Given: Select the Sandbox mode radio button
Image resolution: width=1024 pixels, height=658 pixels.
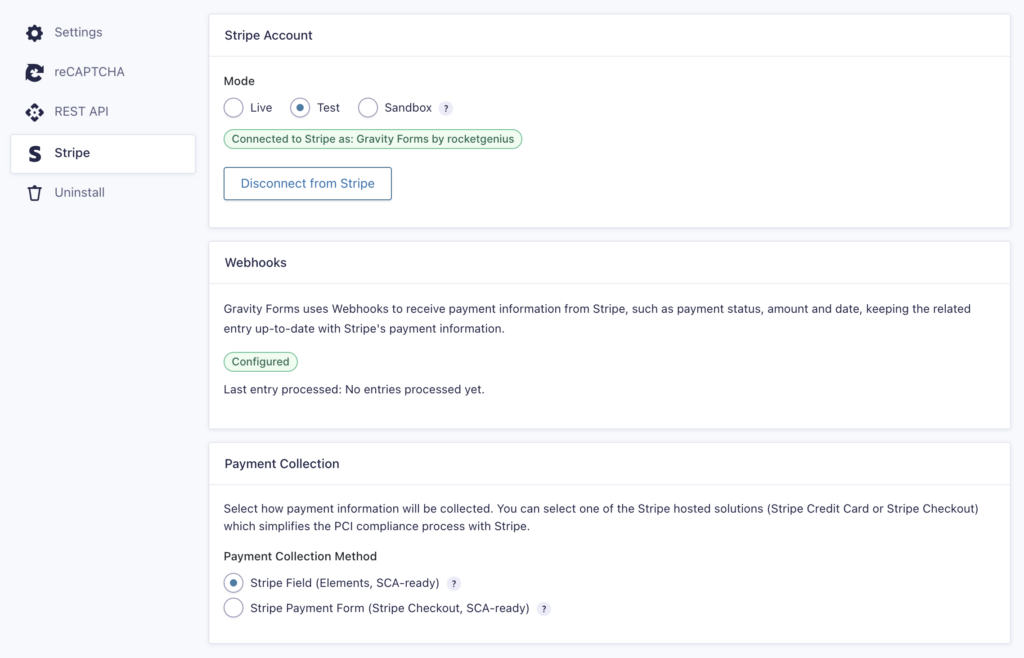Looking at the screenshot, I should pyautogui.click(x=368, y=108).
